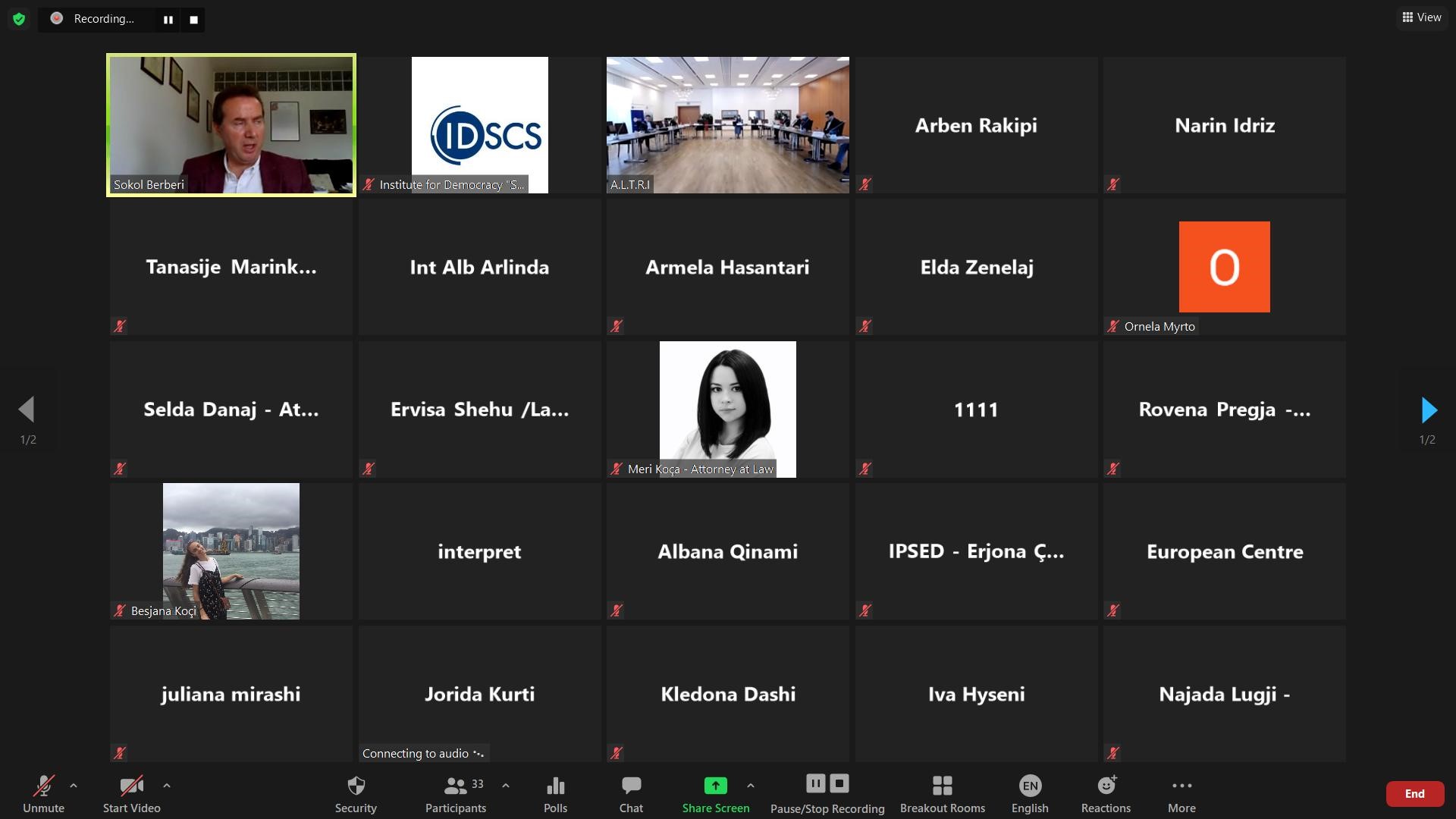Start sharing with Share Screen

[x=715, y=794]
